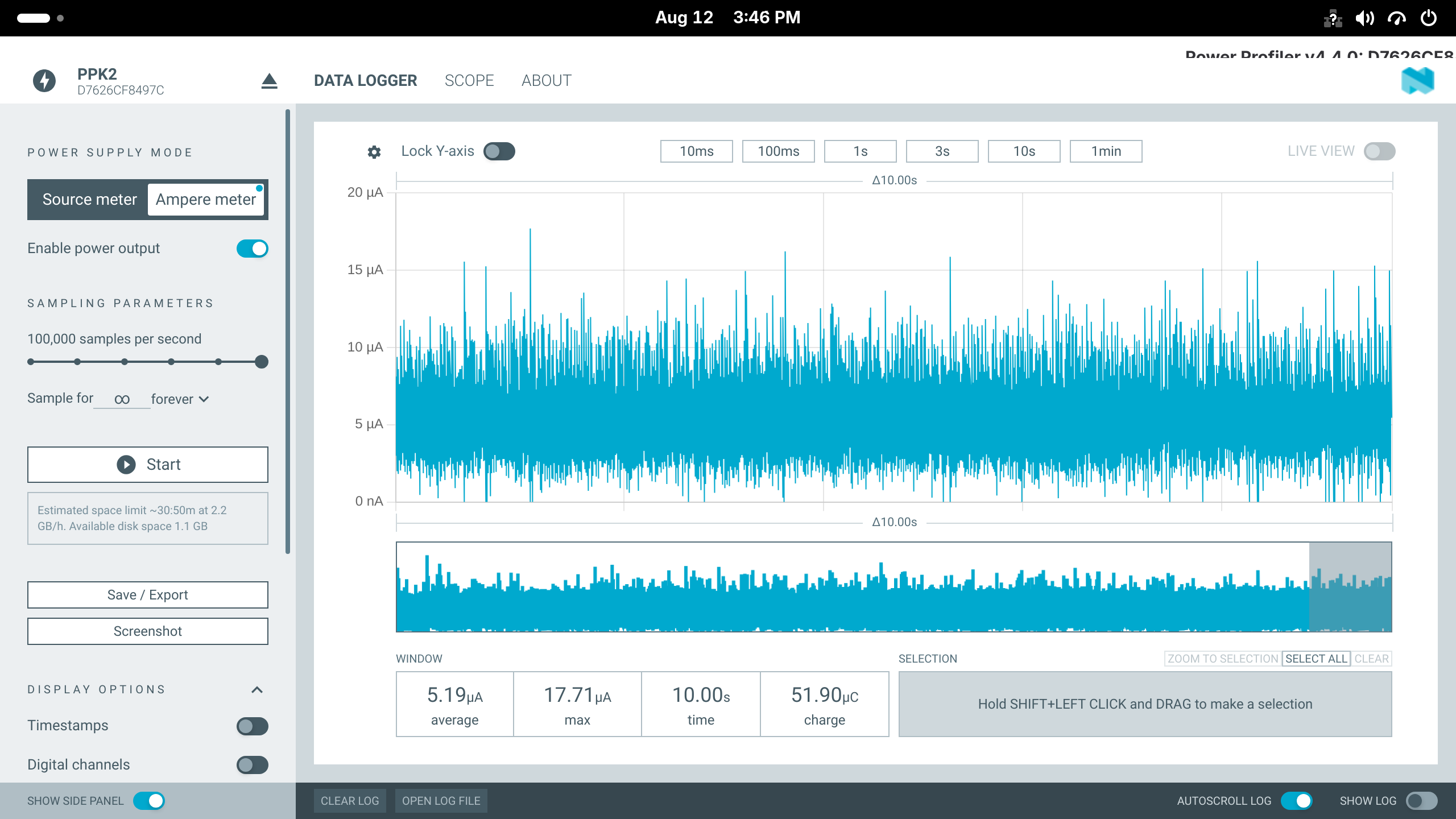This screenshot has width=1456, height=819.
Task: Turn on Digital channels toggle
Action: [253, 765]
